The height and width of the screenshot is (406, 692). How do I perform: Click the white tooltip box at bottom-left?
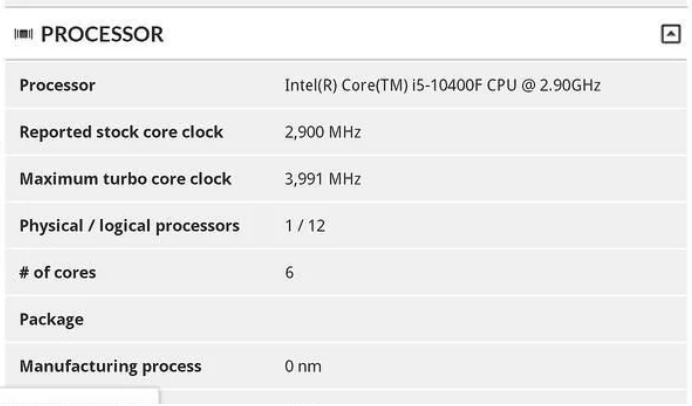79,397
